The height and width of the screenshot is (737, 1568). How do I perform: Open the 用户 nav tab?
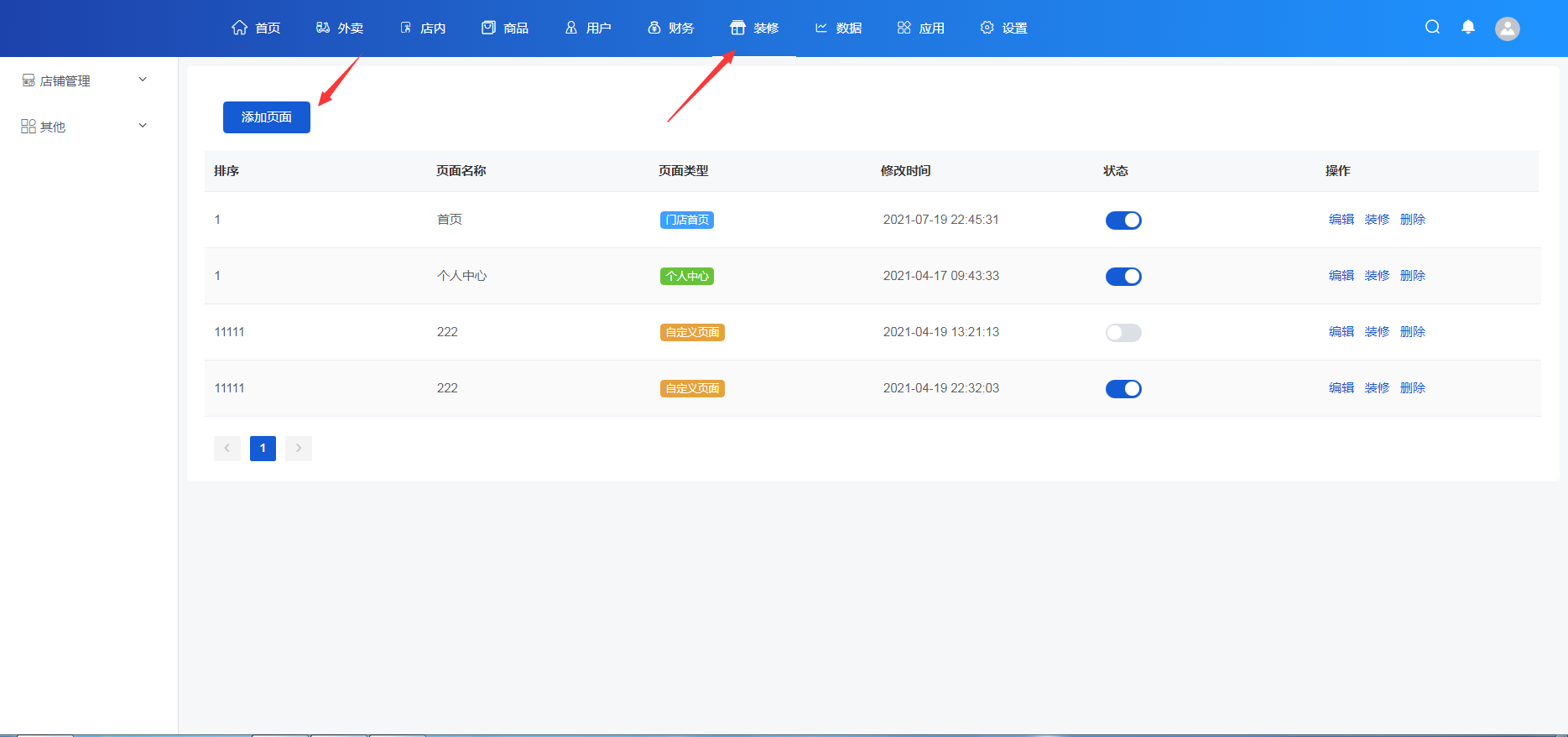click(x=588, y=28)
